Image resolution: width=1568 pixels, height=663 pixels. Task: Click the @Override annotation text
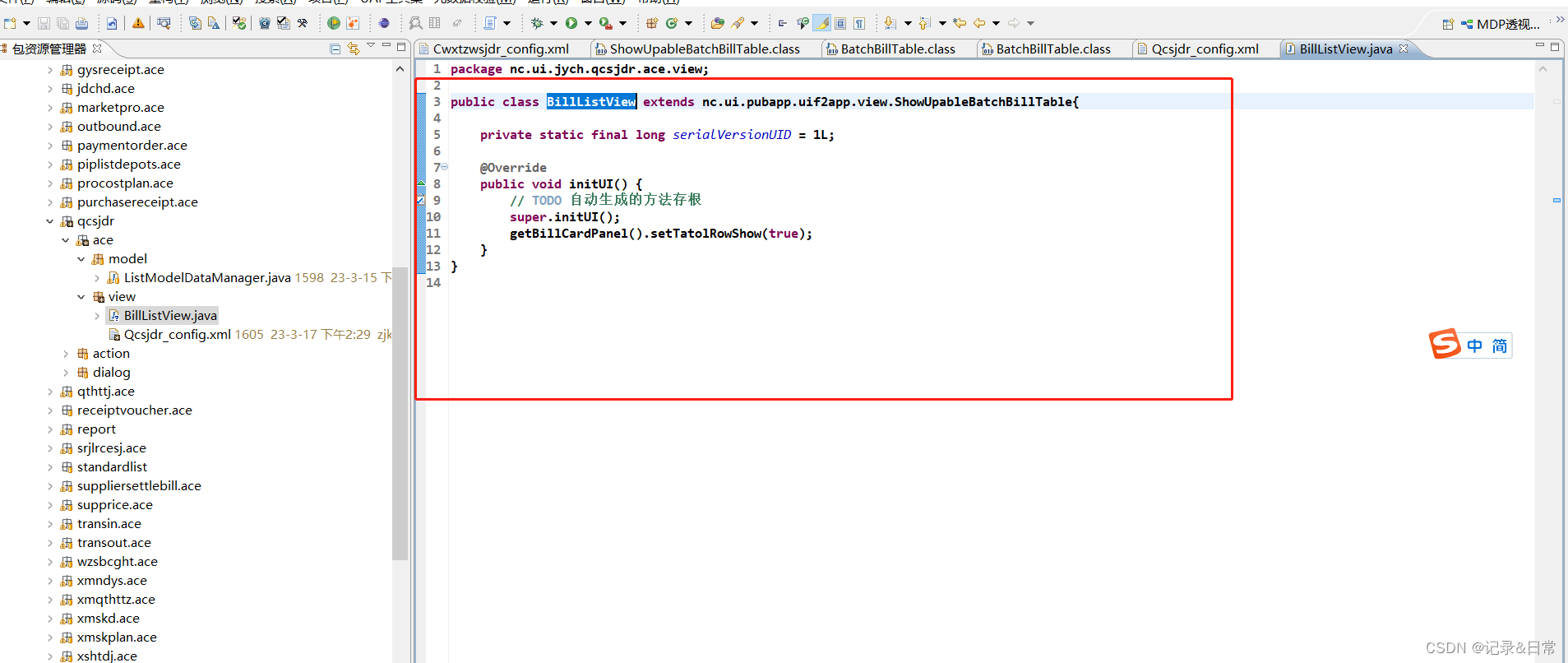513,168
